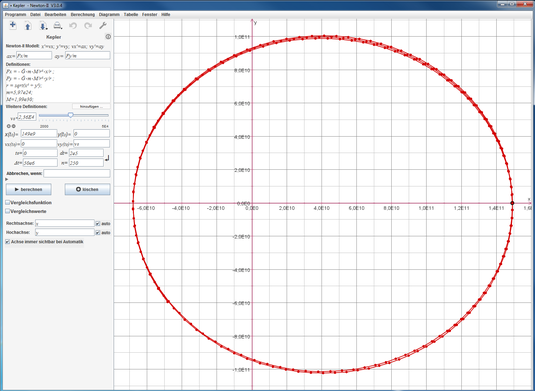Click the Abbrechen, wenn input field
Image resolution: width=535 pixels, height=391 pixels.
point(77,173)
